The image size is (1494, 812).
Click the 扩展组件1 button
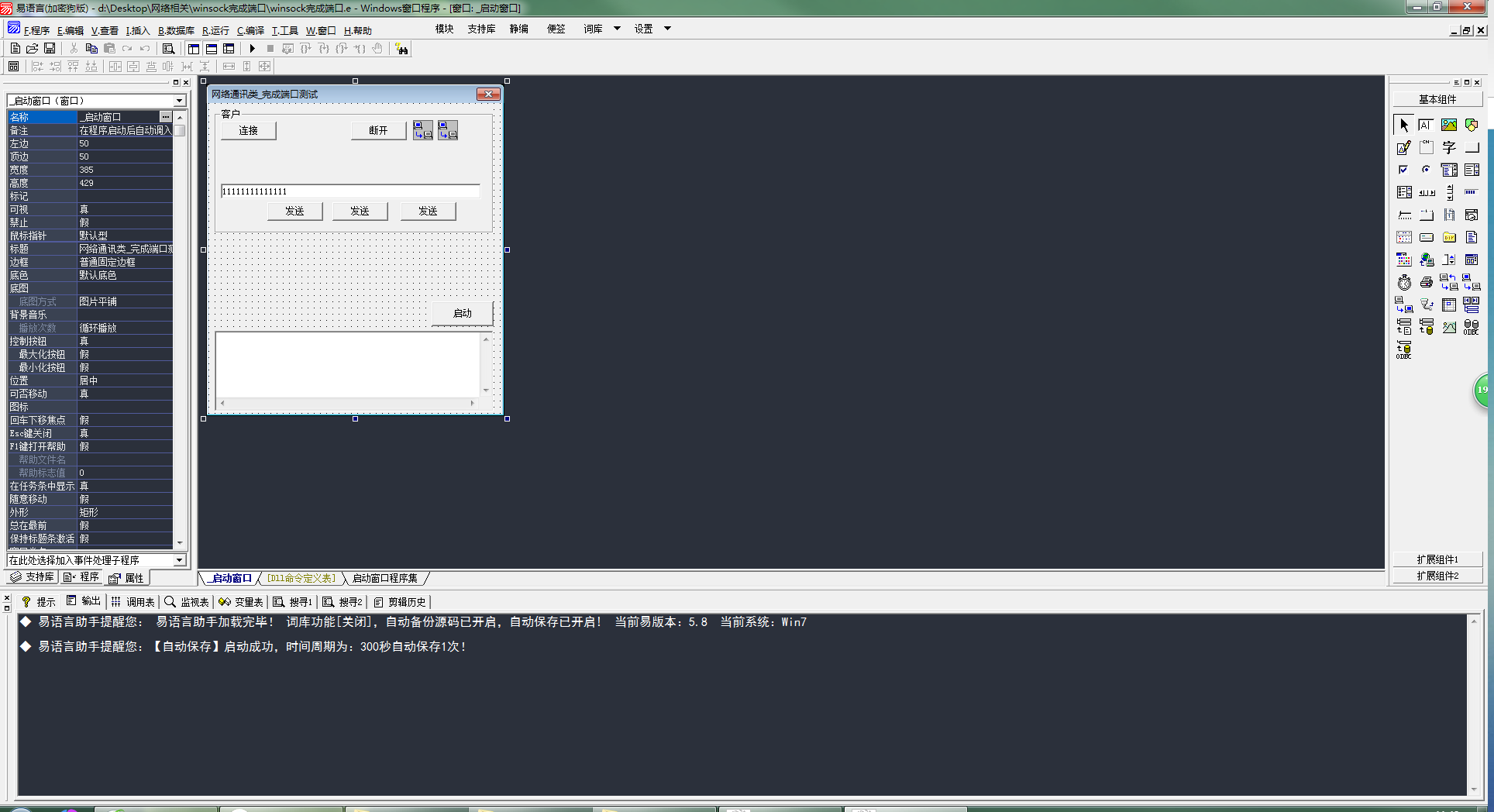click(x=1437, y=559)
